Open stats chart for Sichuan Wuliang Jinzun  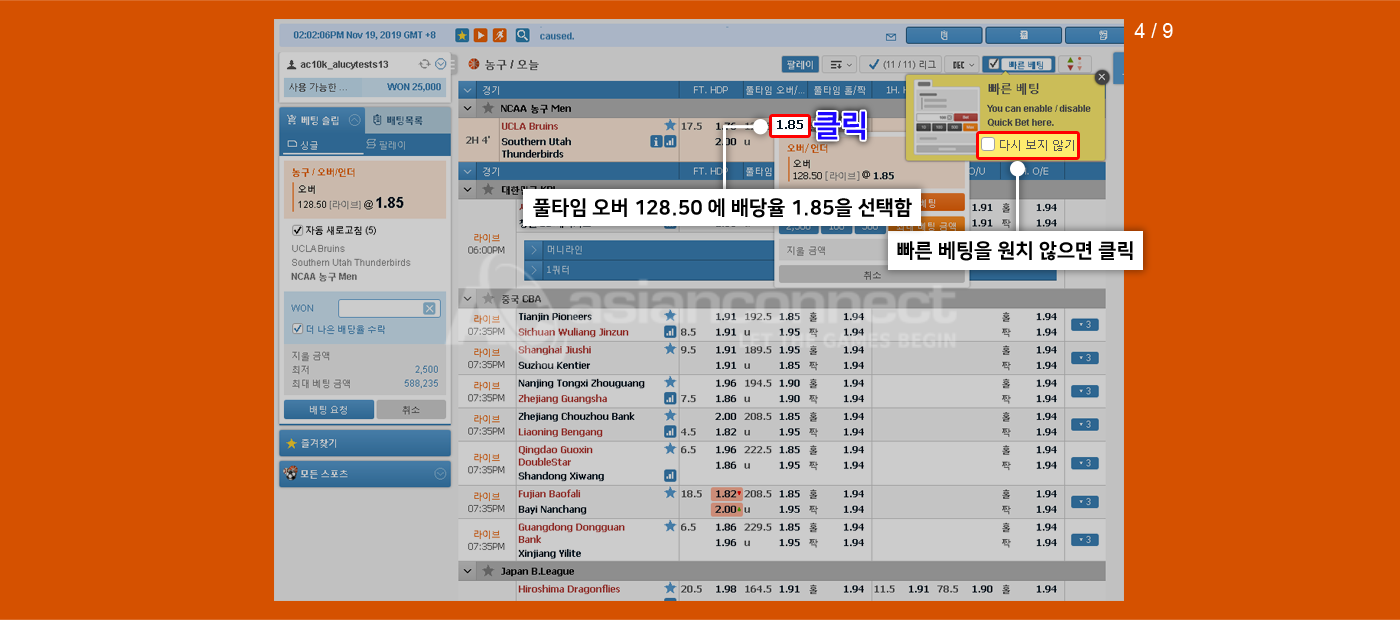click(670, 332)
